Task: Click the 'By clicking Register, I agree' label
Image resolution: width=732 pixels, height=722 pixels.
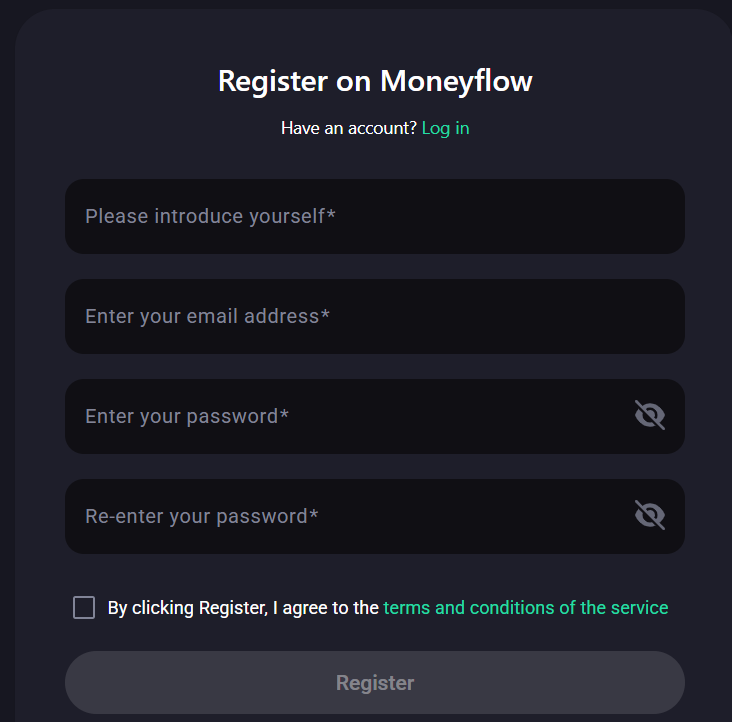Action: (243, 607)
